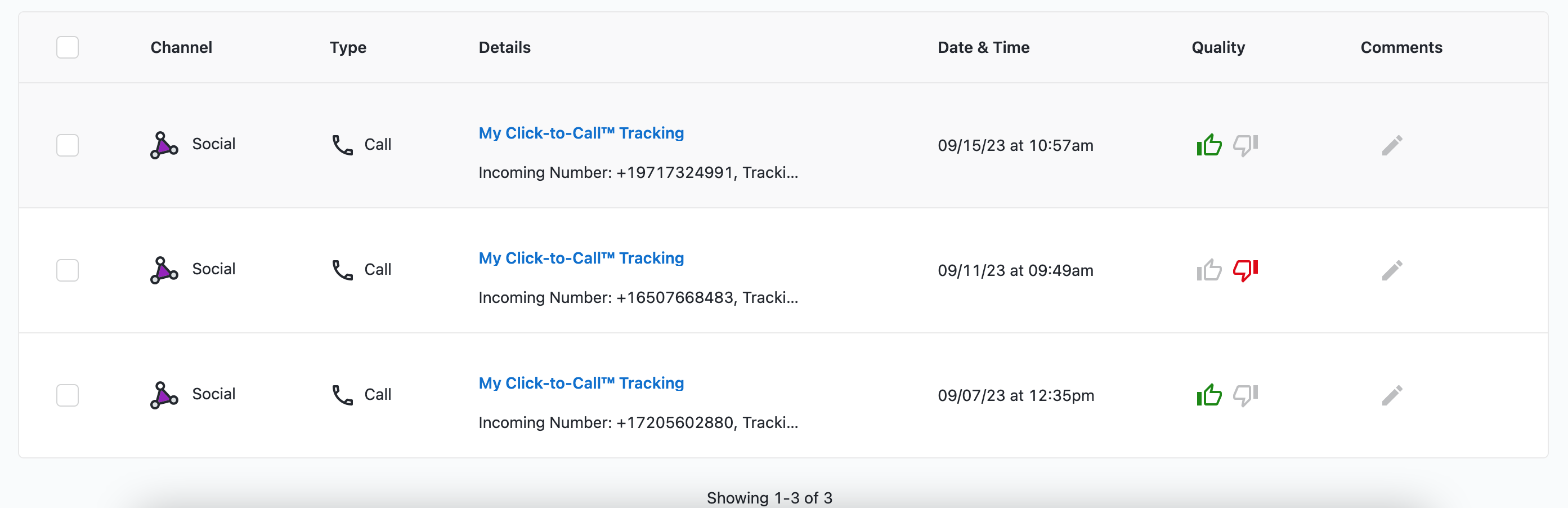Click the Date & Time column header

point(983,47)
